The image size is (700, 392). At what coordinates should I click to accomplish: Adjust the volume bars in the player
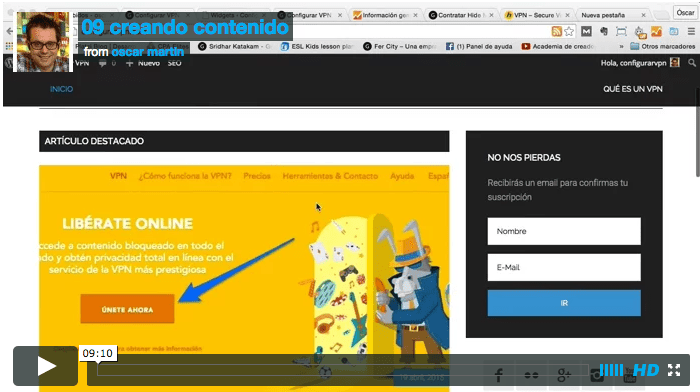(x=611, y=370)
